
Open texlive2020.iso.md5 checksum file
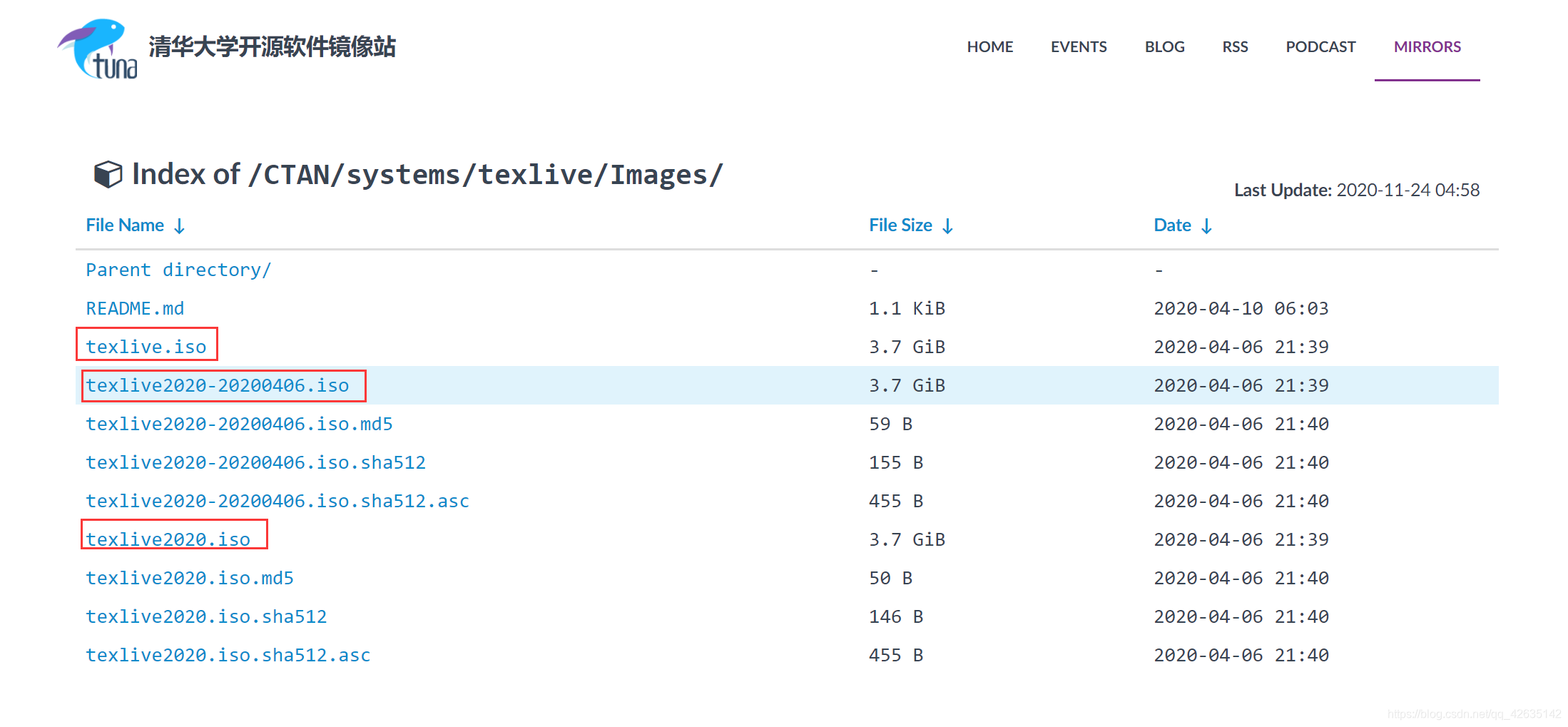pos(190,578)
